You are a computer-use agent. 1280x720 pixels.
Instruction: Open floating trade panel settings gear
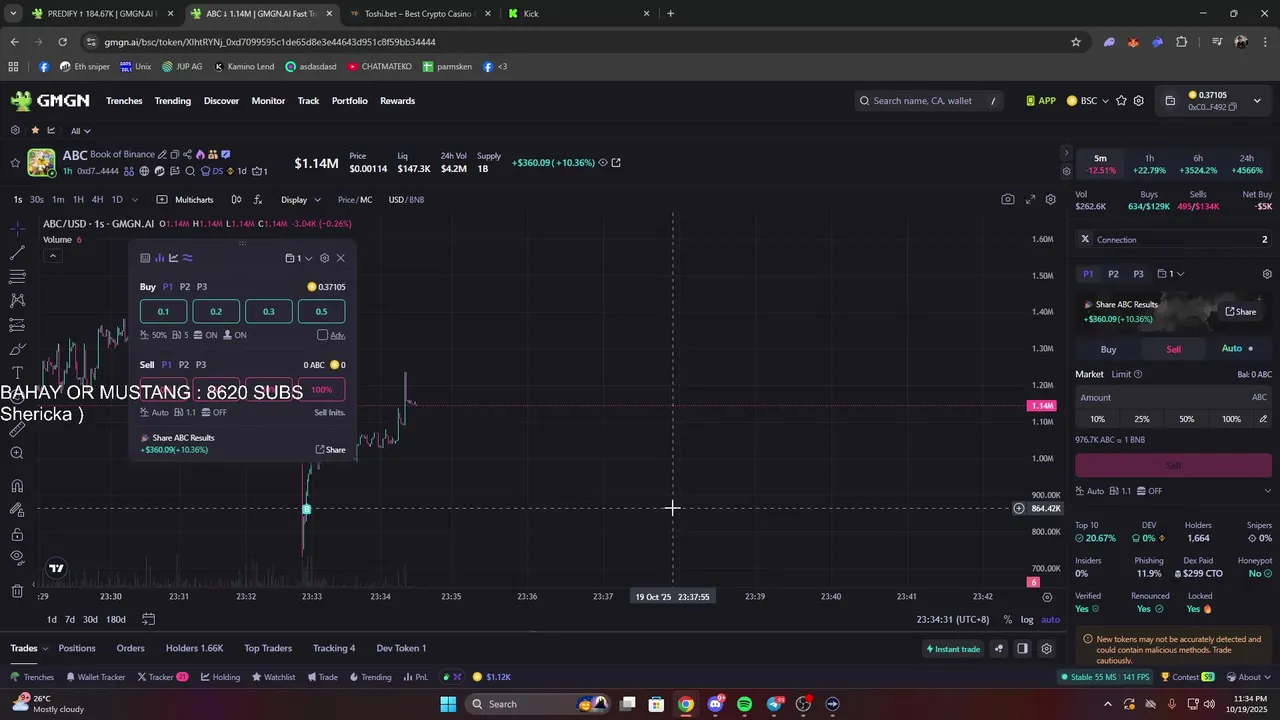point(324,258)
